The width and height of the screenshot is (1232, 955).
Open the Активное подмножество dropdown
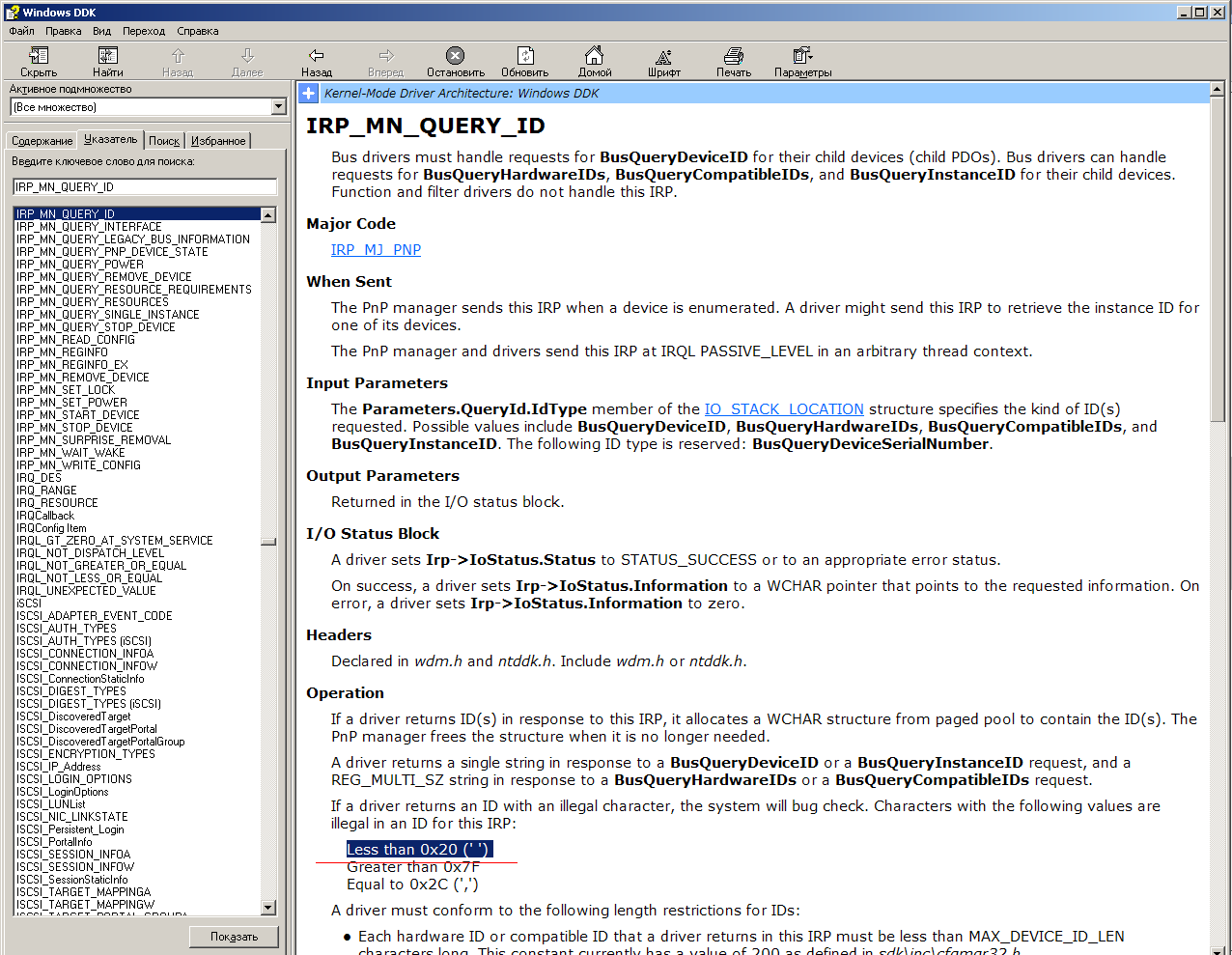click(x=279, y=107)
